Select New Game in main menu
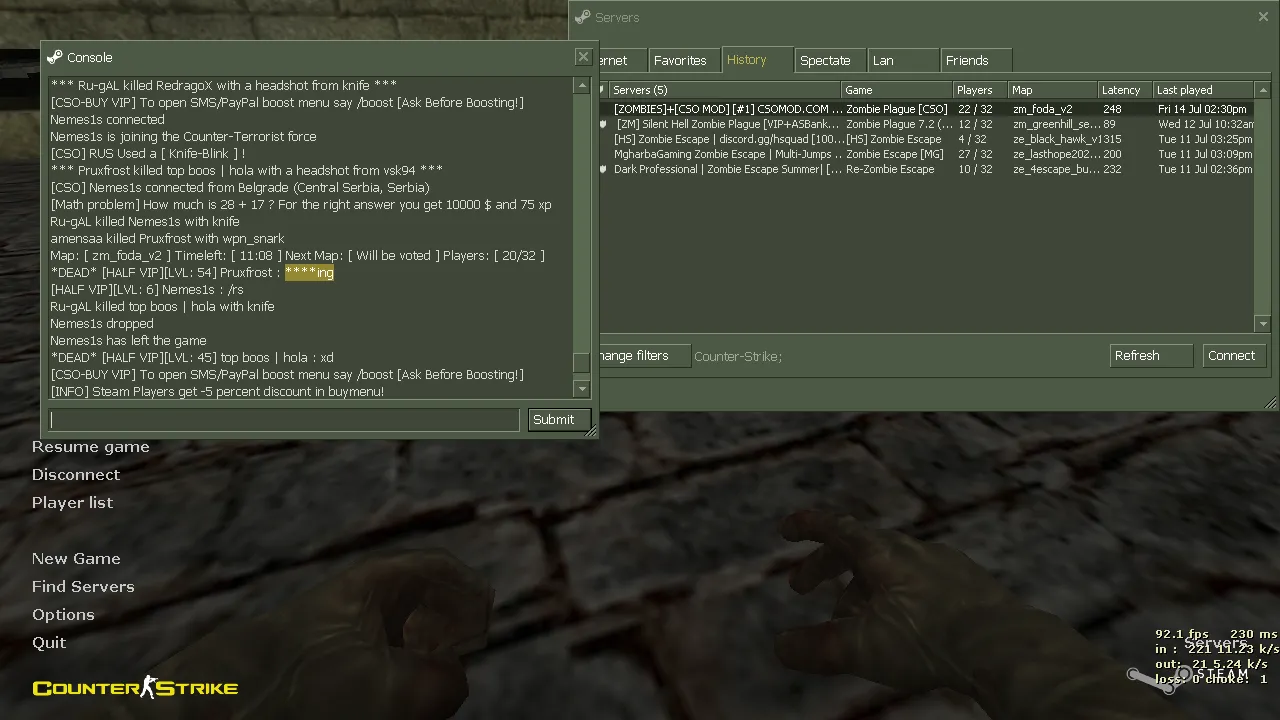The width and height of the screenshot is (1280, 720). pos(76,559)
